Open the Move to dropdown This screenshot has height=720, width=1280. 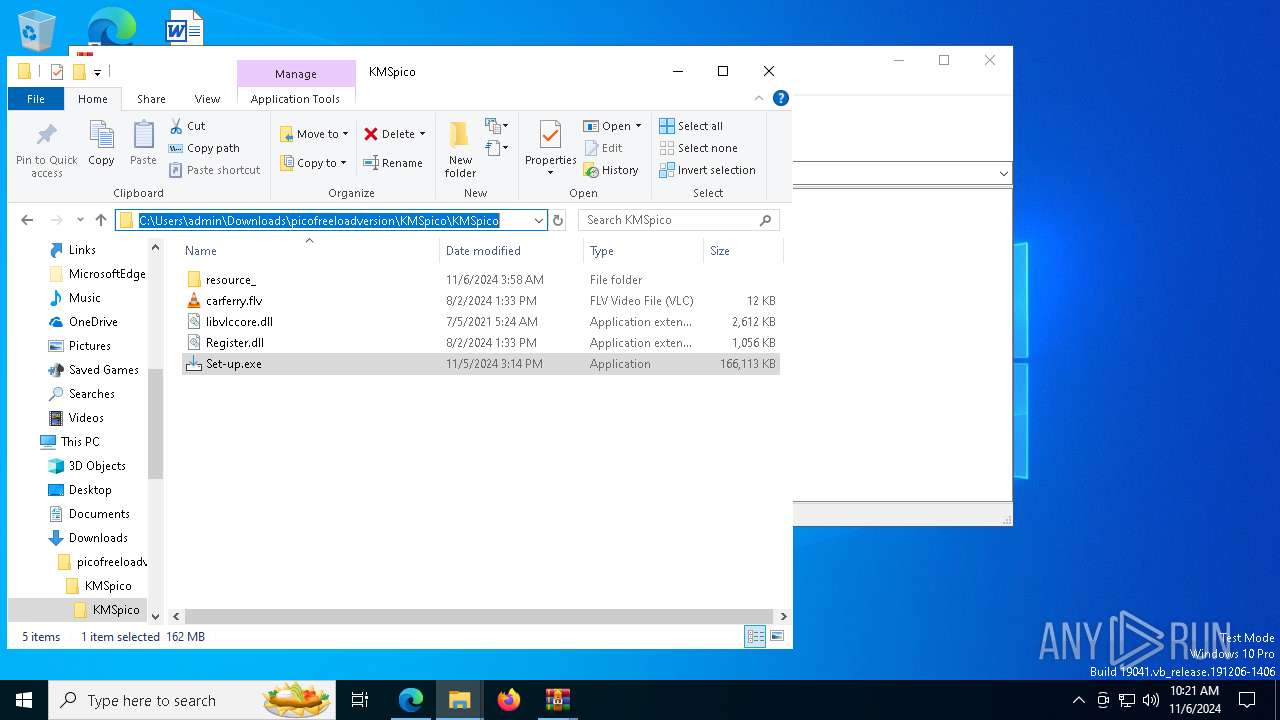[314, 134]
